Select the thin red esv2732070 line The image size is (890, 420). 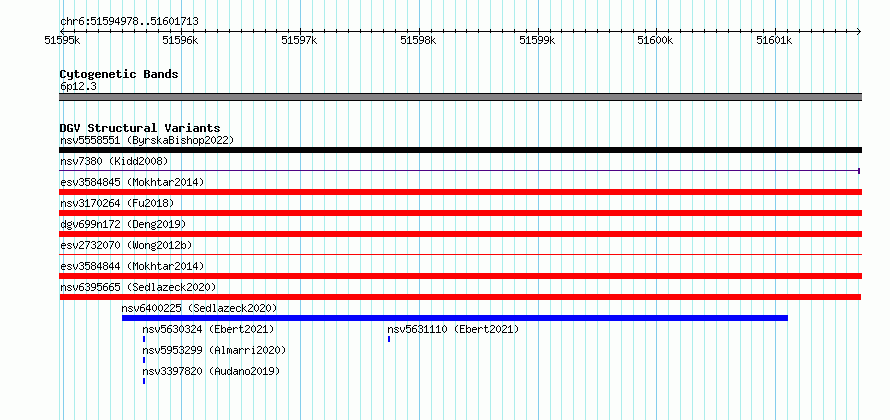[x=460, y=255]
